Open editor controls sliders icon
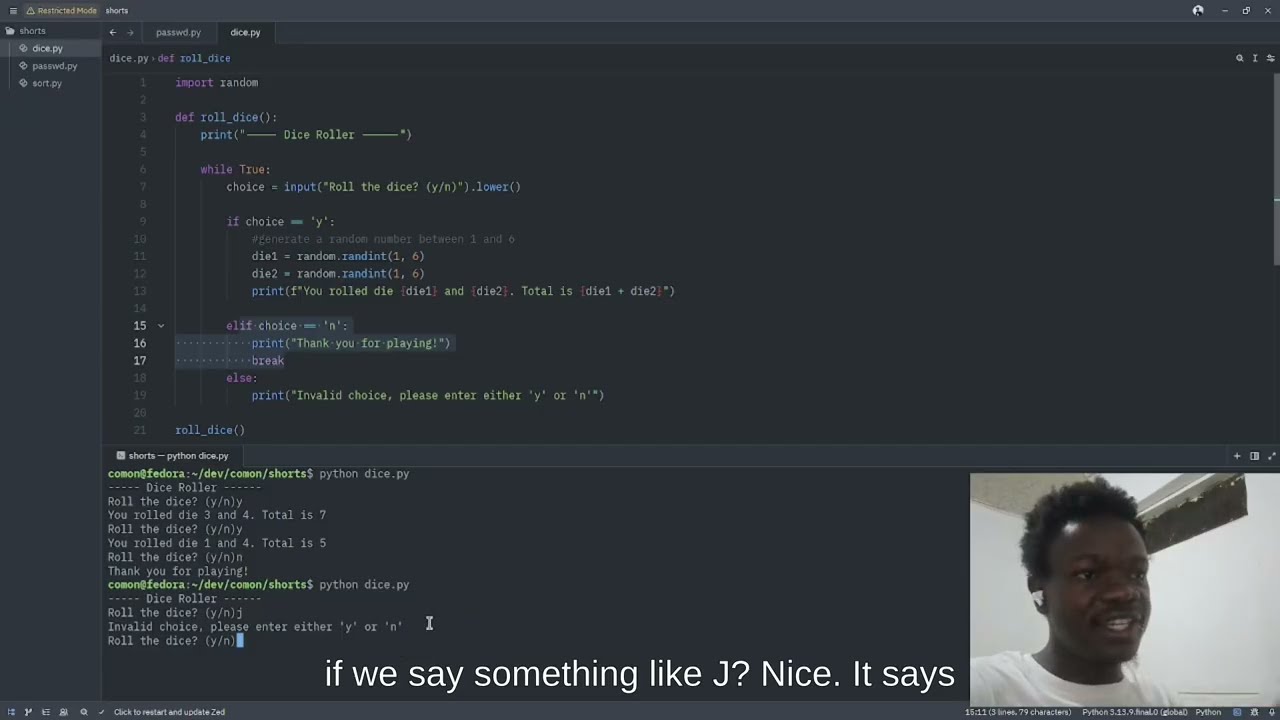Image resolution: width=1280 pixels, height=720 pixels. [x=1271, y=58]
